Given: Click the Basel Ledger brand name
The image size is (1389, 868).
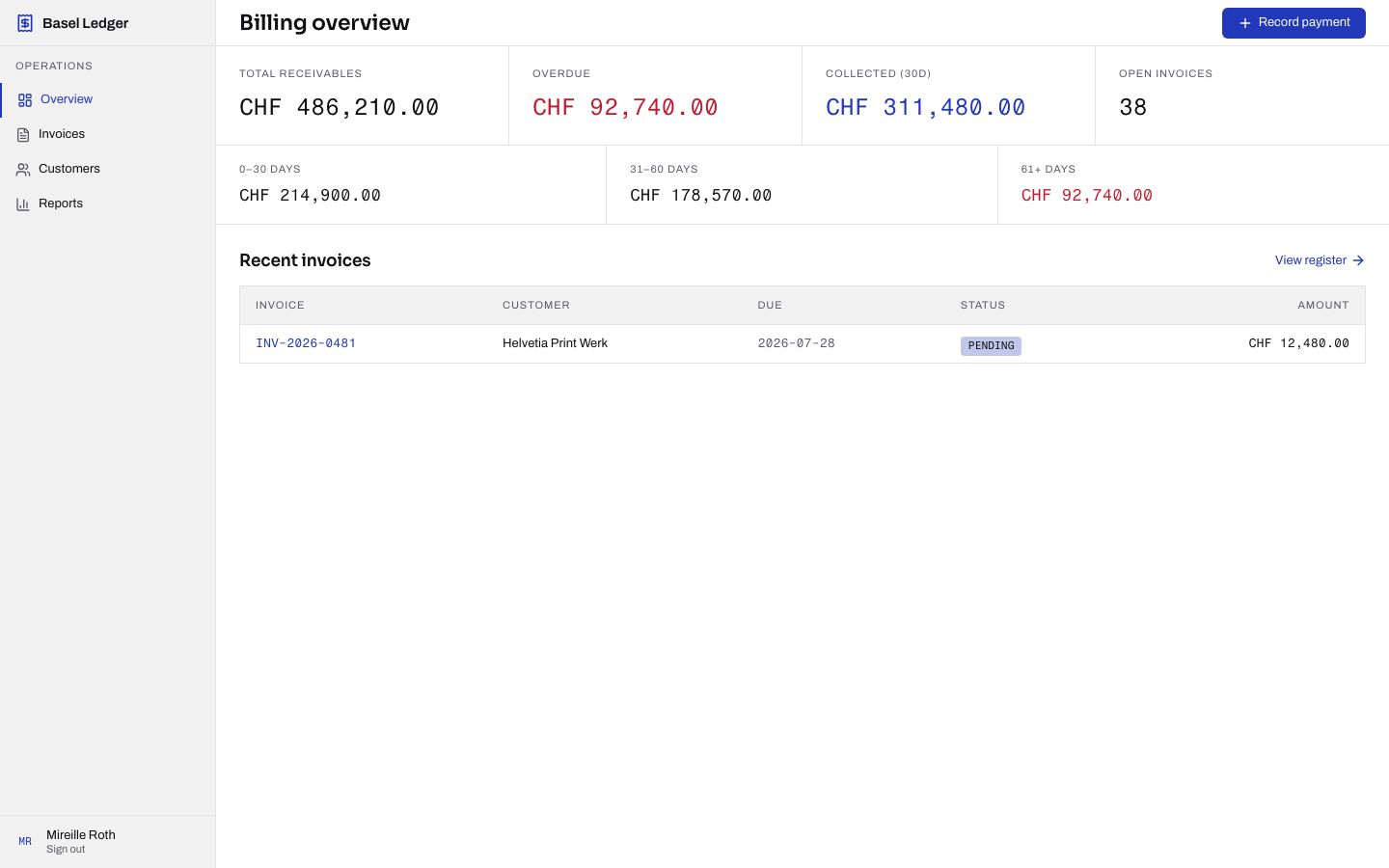Looking at the screenshot, I should 85,23.
